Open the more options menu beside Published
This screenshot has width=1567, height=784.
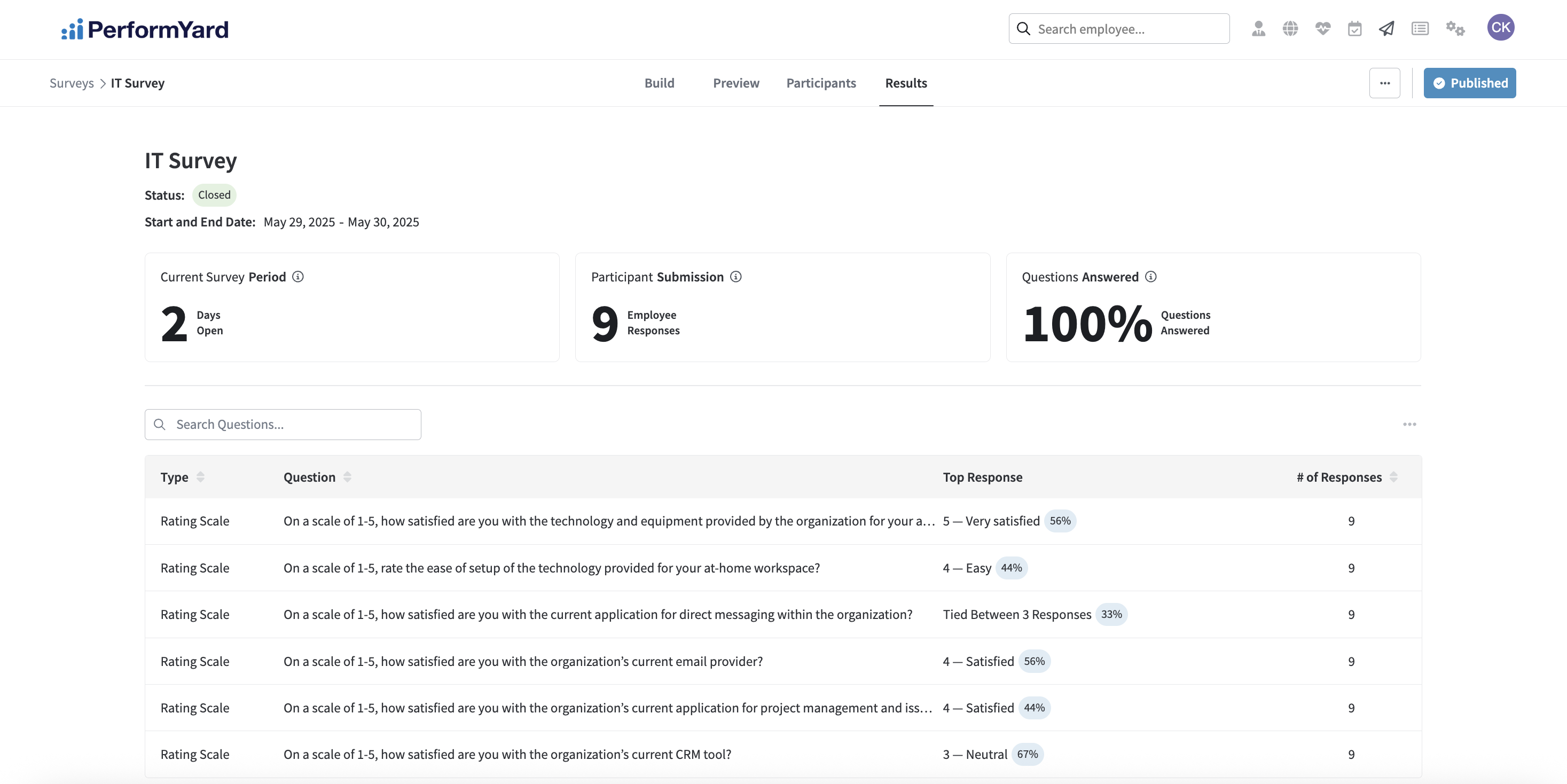1384,83
